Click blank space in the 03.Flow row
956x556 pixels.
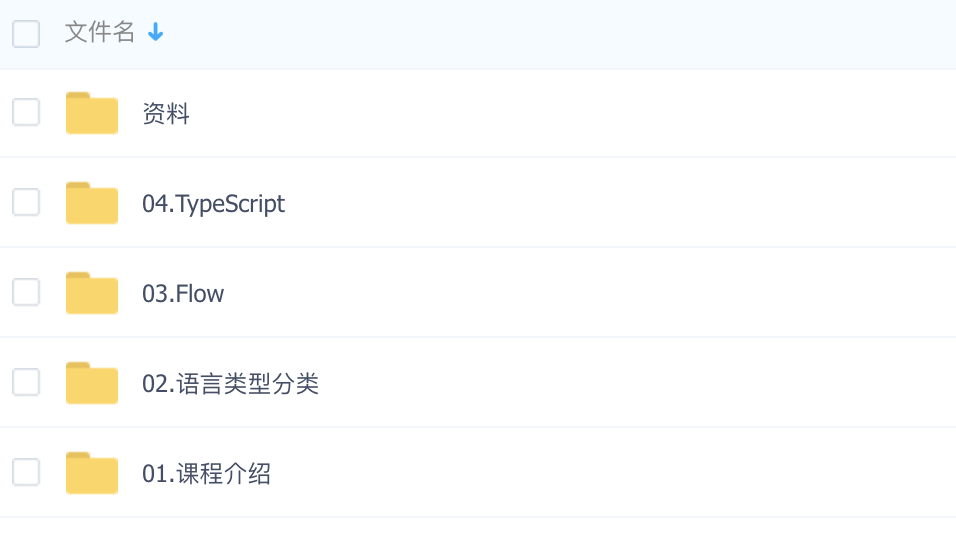pos(585,293)
